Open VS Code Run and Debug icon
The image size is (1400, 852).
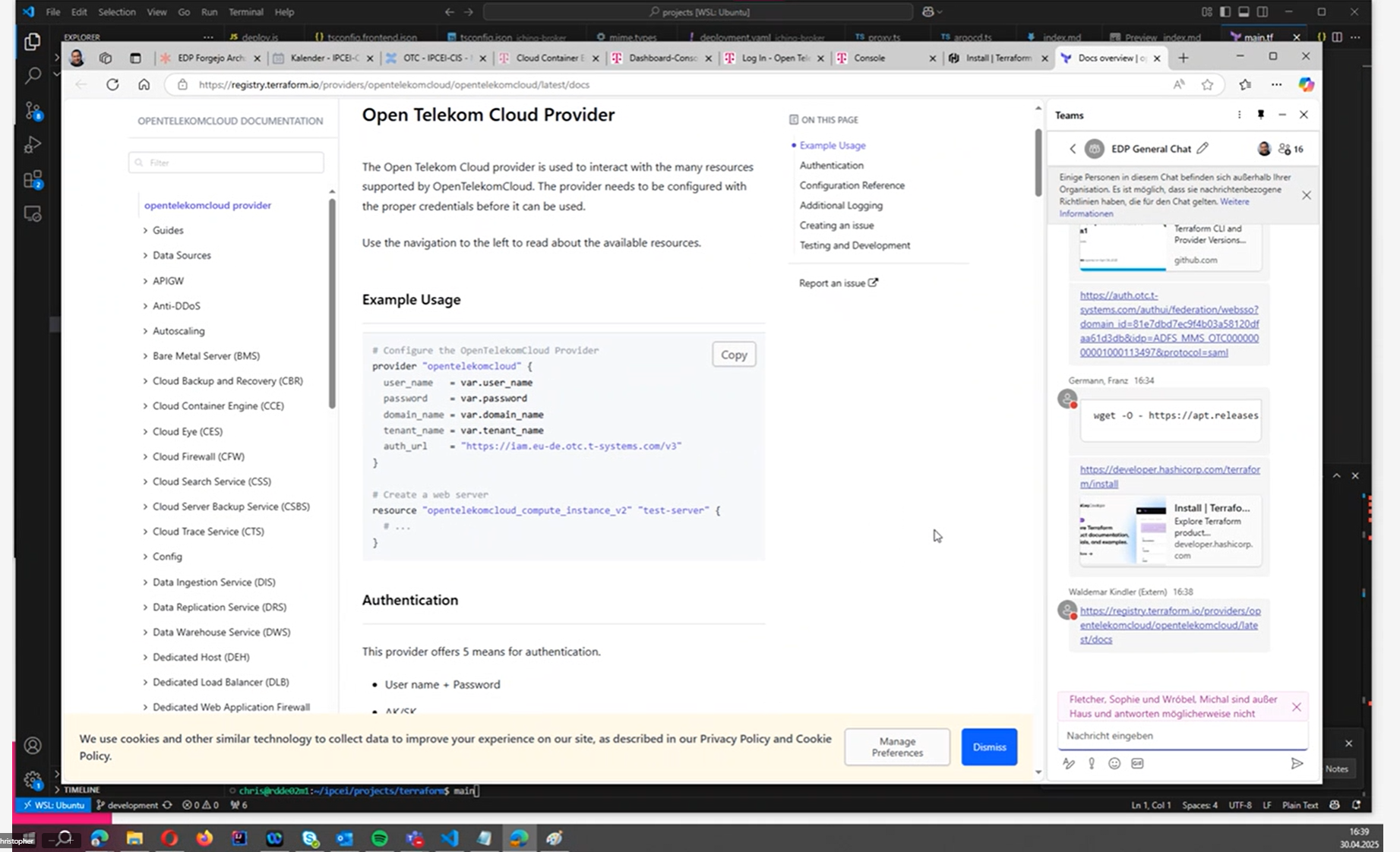pyautogui.click(x=32, y=144)
